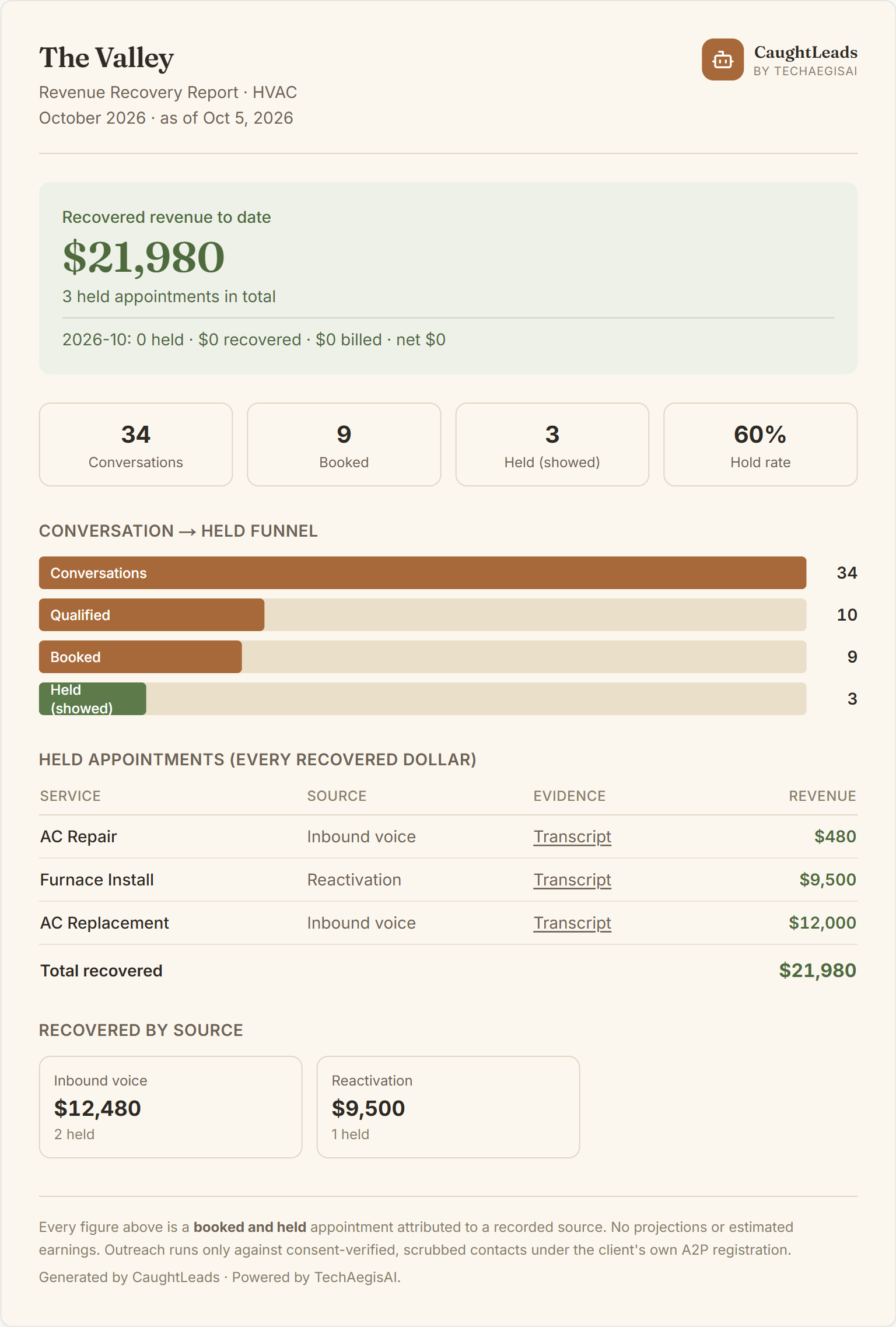
Task: Select the 9 Booked stat card
Action: coord(344,444)
